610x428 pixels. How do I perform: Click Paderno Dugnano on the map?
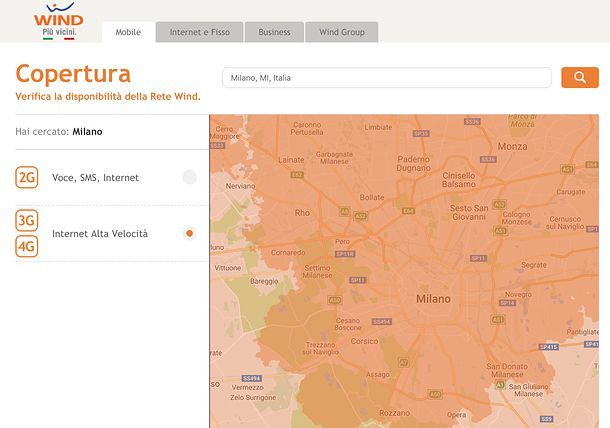(x=414, y=163)
